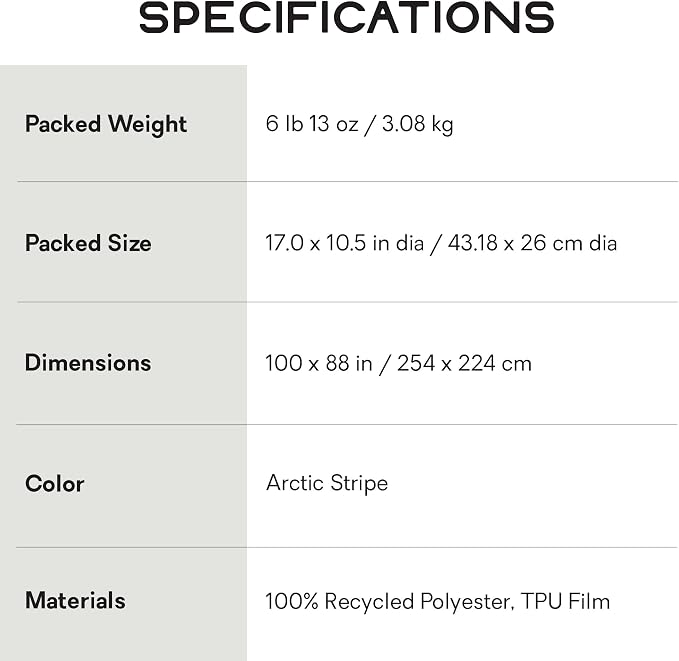
Task: Select the Color label
Action: [x=55, y=483]
